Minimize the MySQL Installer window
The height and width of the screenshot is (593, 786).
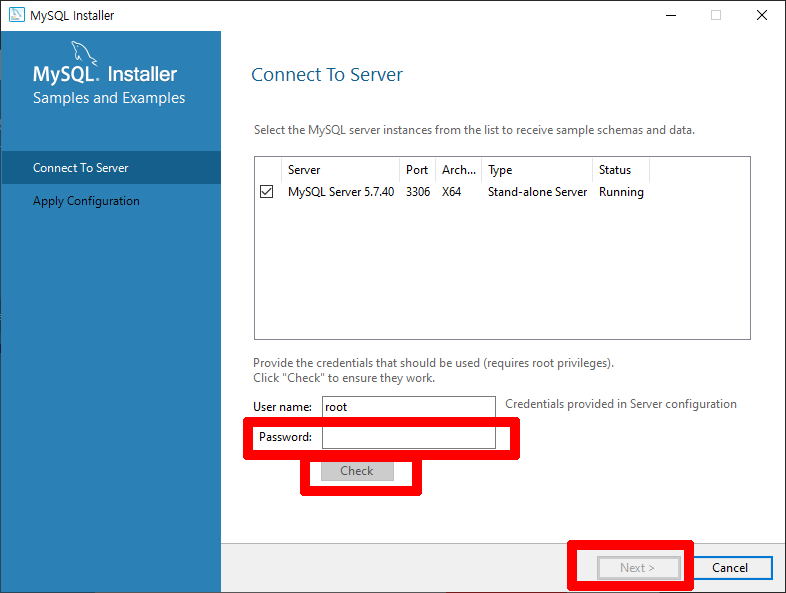point(671,15)
